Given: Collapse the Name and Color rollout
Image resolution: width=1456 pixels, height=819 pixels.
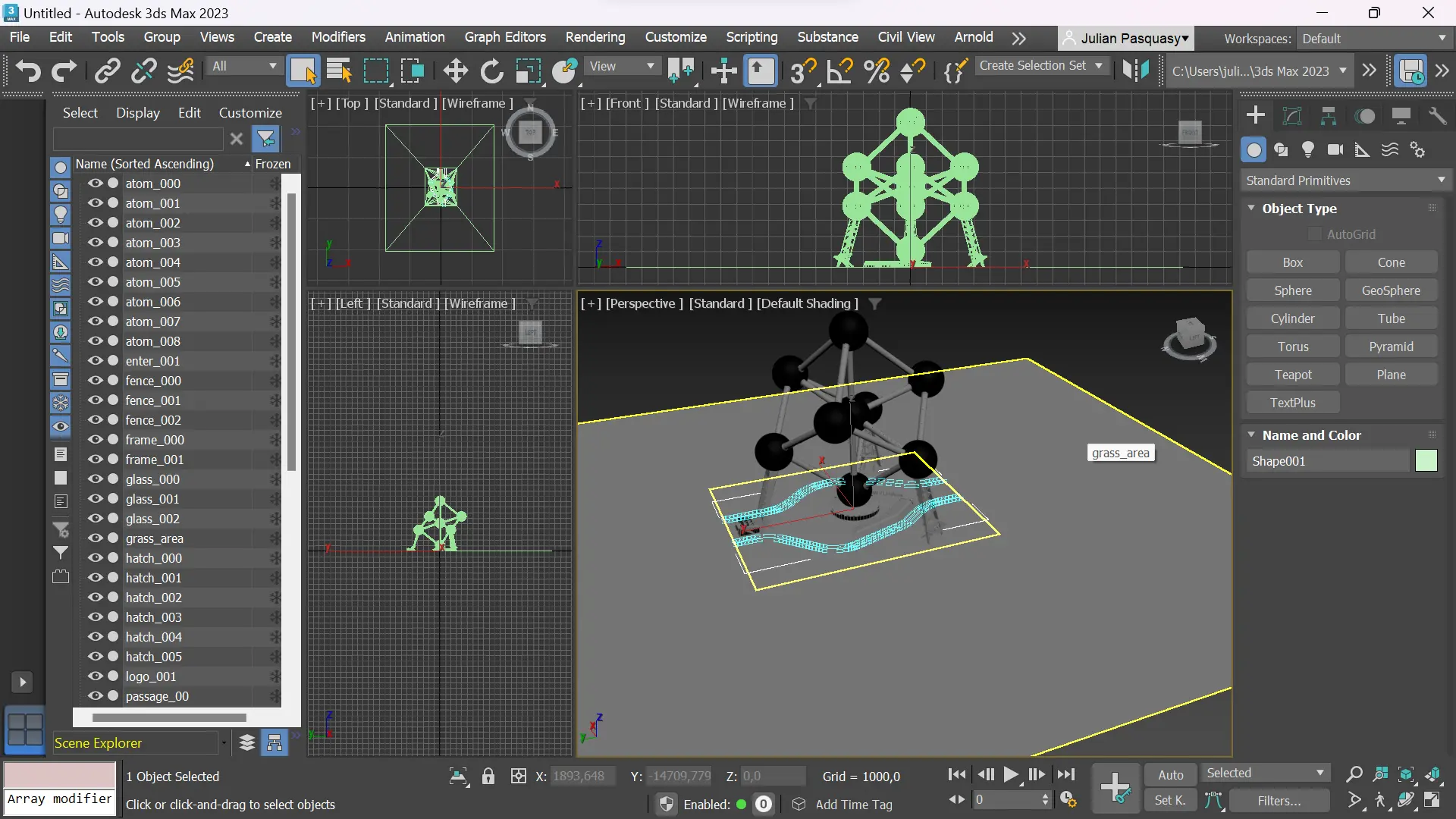Looking at the screenshot, I should click(1251, 435).
